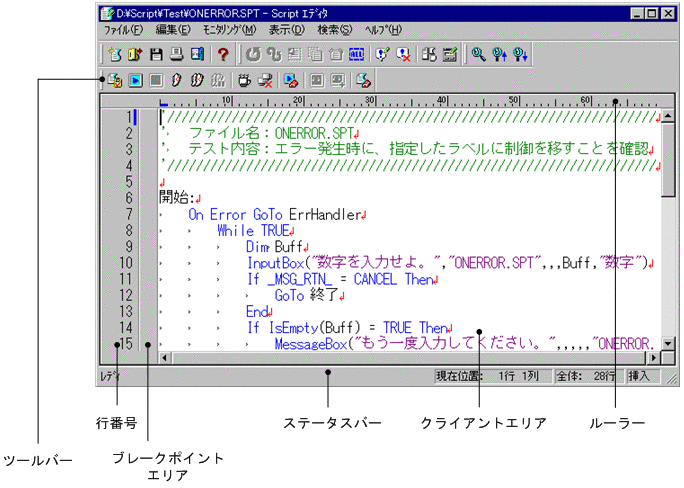The image size is (684, 488).
Task: Click the undo curved arrow icon
Action: point(253,55)
